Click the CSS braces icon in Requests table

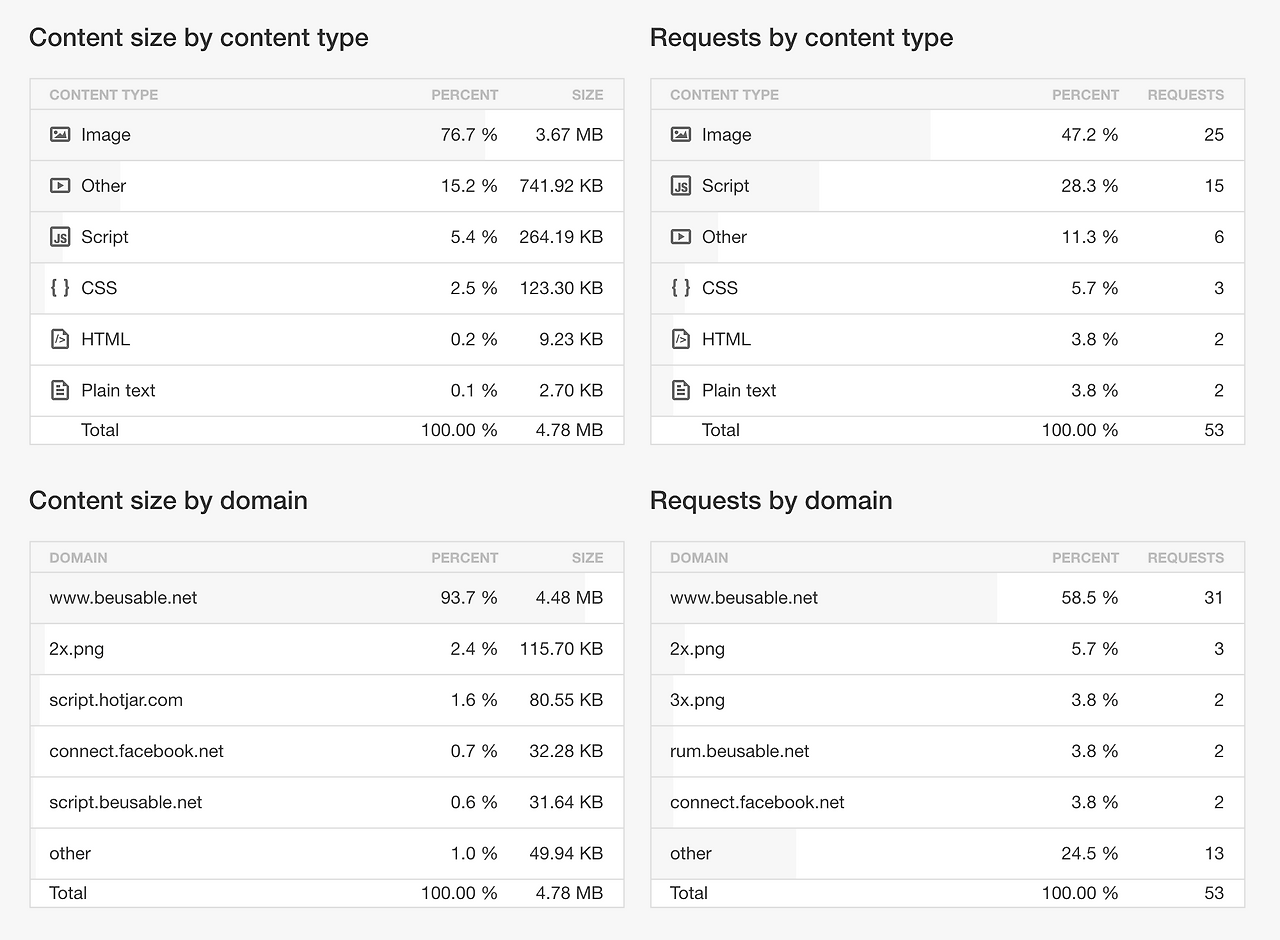(x=681, y=288)
